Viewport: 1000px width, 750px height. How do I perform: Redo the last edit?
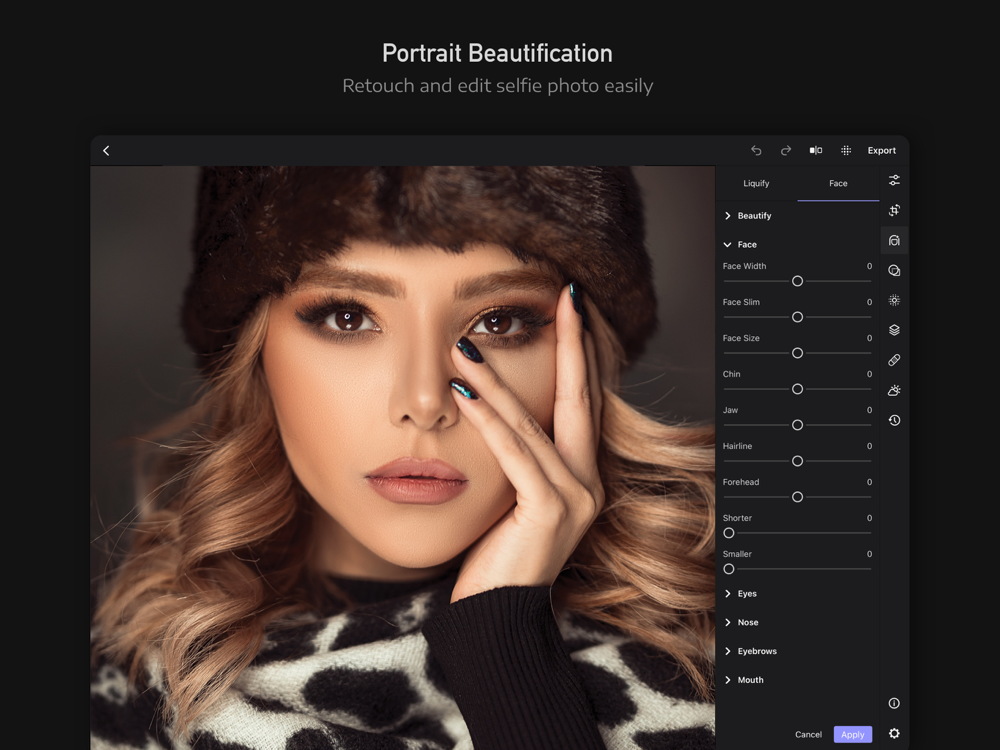click(x=786, y=151)
